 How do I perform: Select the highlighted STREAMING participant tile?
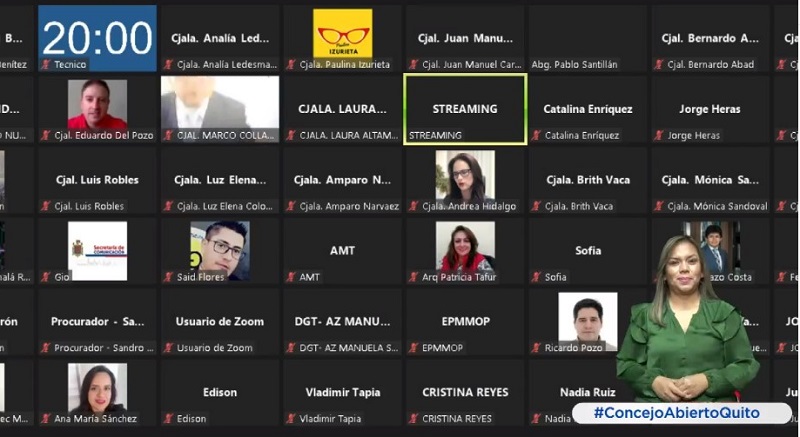tap(465, 109)
